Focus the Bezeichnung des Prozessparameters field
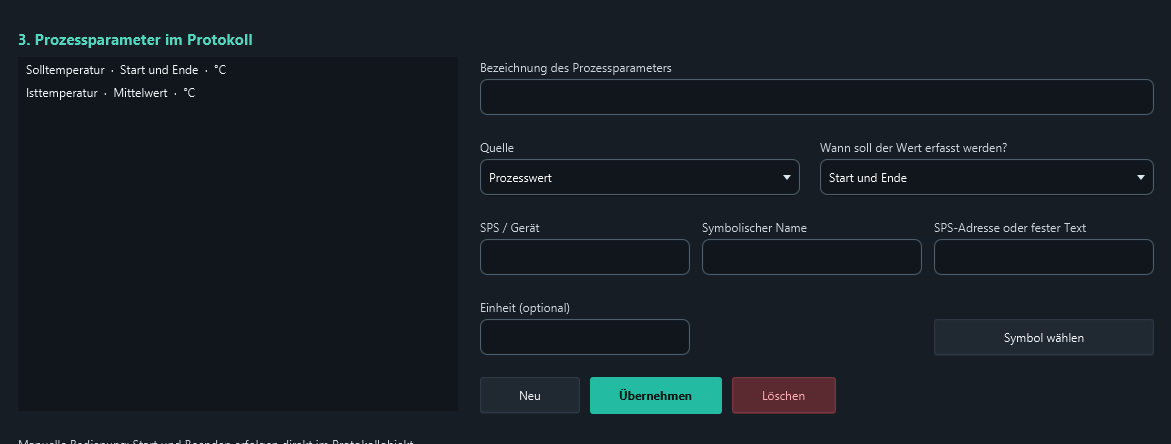 [x=816, y=97]
